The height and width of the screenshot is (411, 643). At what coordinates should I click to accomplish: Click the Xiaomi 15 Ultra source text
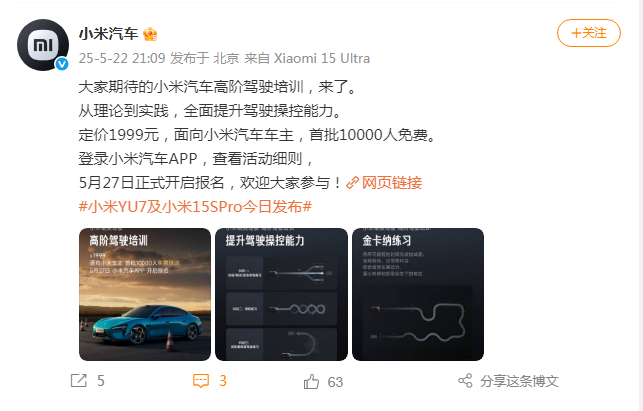(322, 58)
